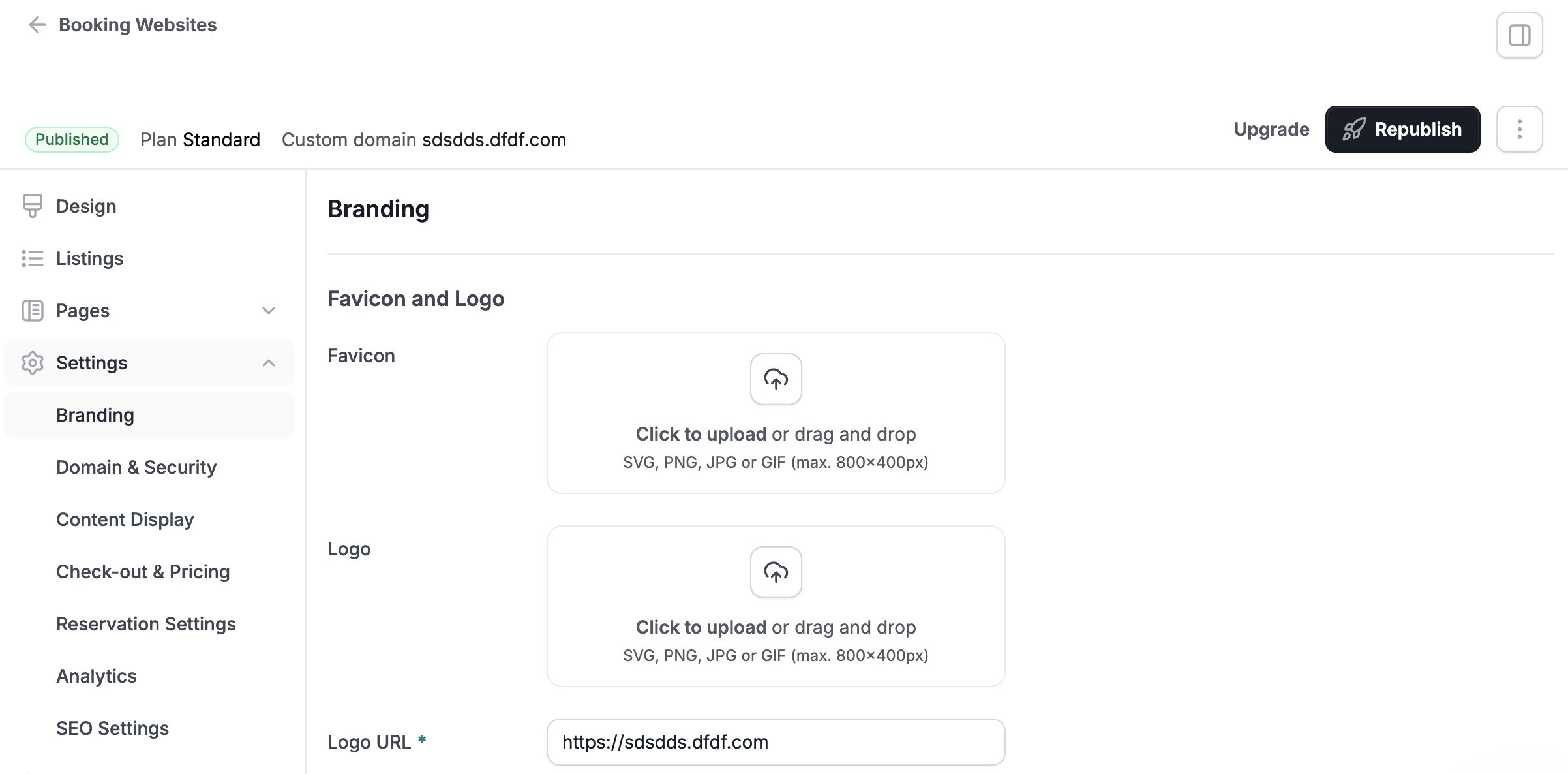Open the three-dot more options menu
1568x774 pixels.
point(1519,129)
